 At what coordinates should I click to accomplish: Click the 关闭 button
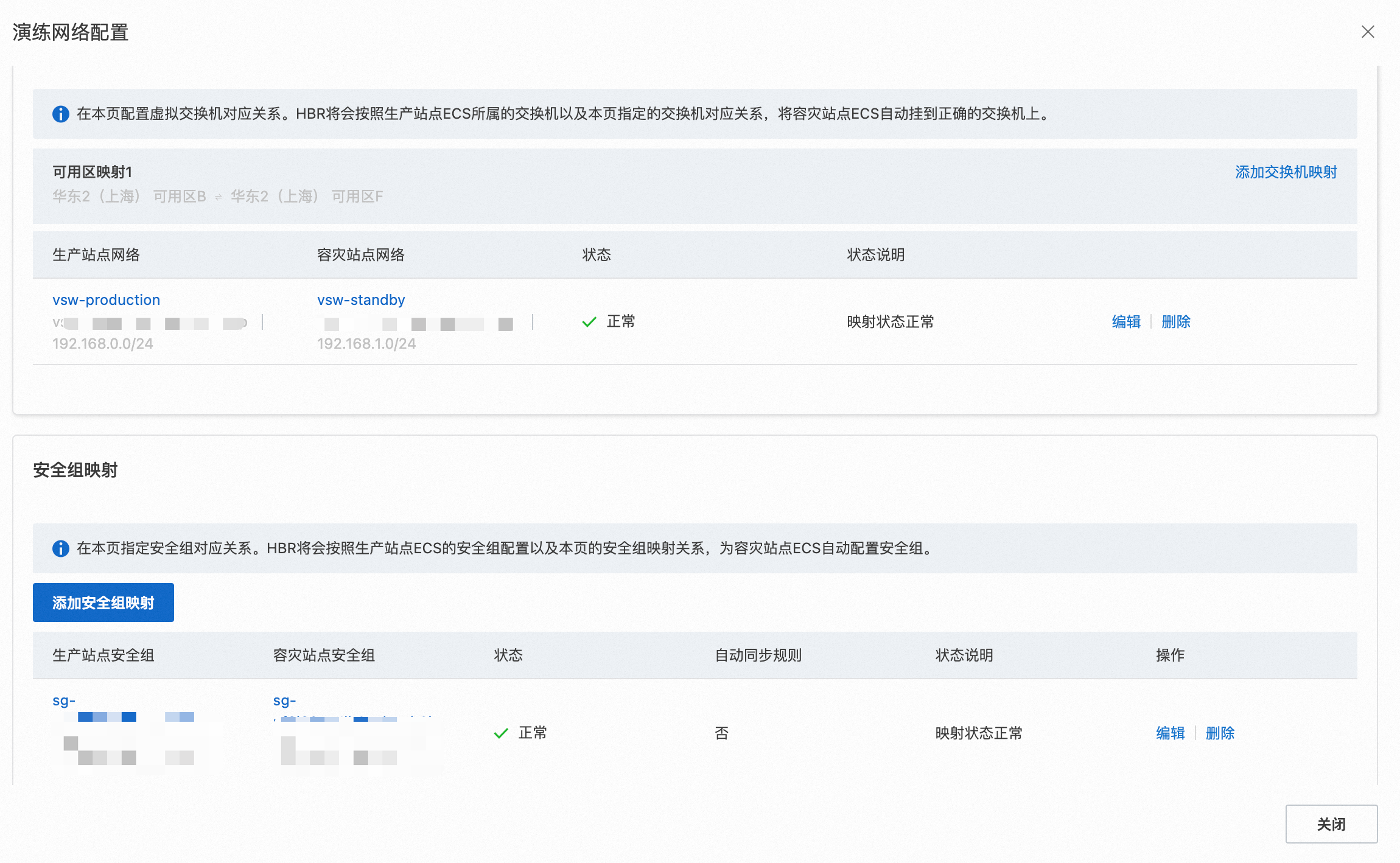pyautogui.click(x=1331, y=824)
